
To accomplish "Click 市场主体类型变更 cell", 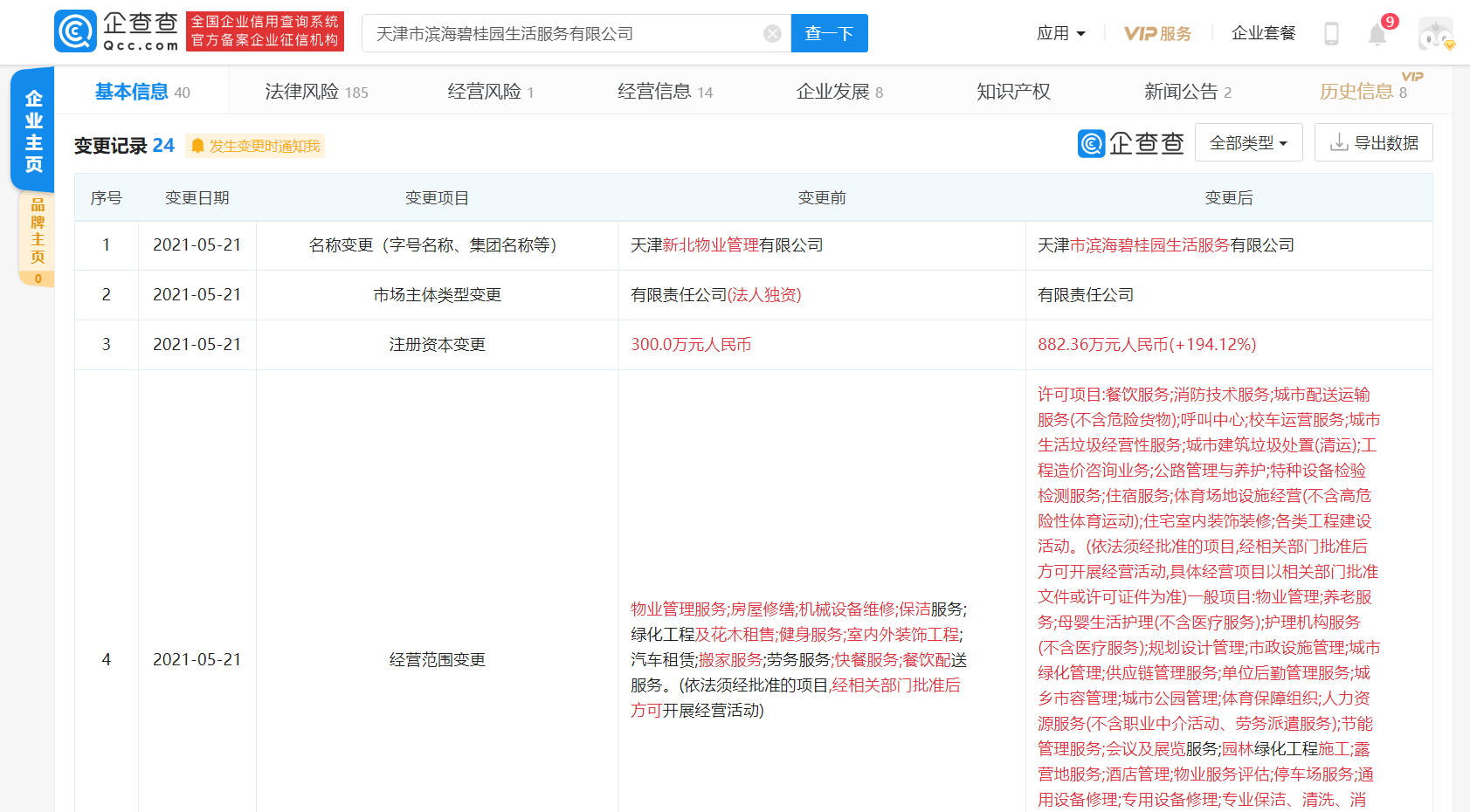I will pos(437,295).
